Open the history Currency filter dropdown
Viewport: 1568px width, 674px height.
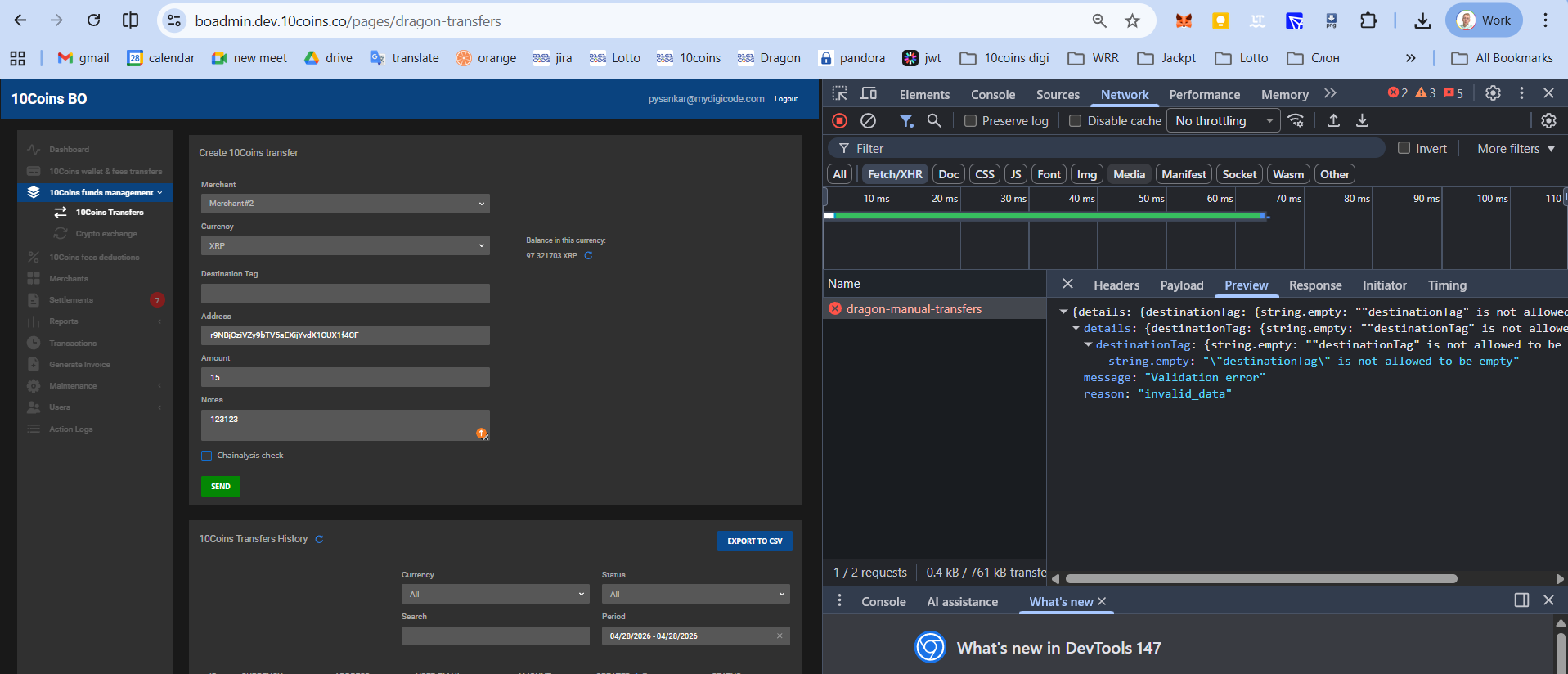(496, 594)
